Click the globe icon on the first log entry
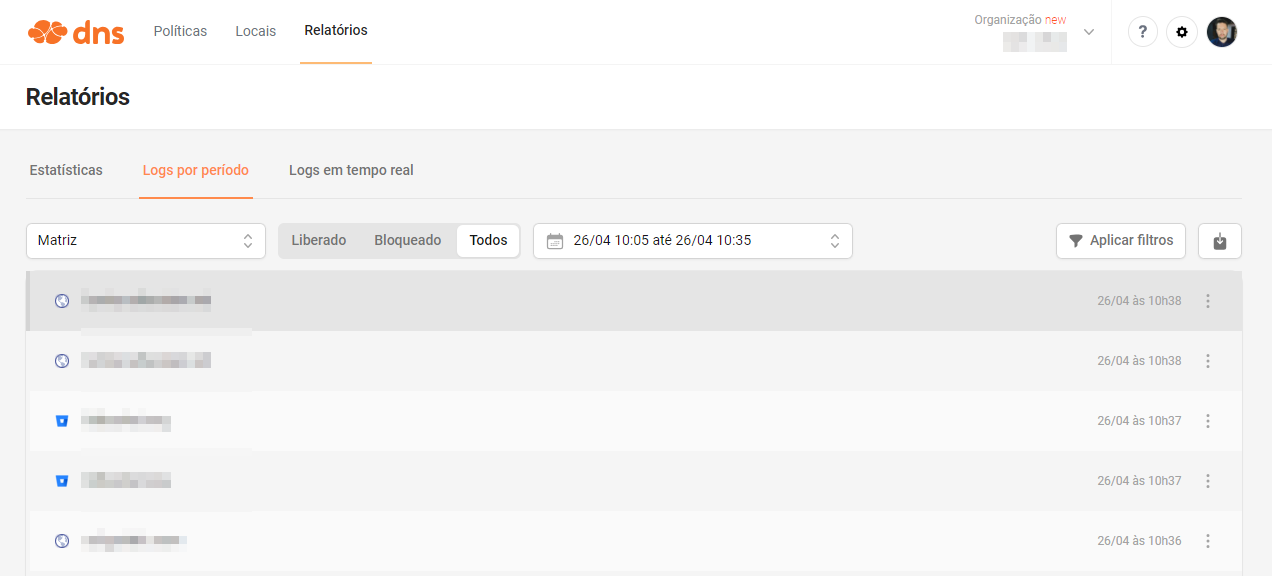1272x576 pixels. tap(62, 301)
